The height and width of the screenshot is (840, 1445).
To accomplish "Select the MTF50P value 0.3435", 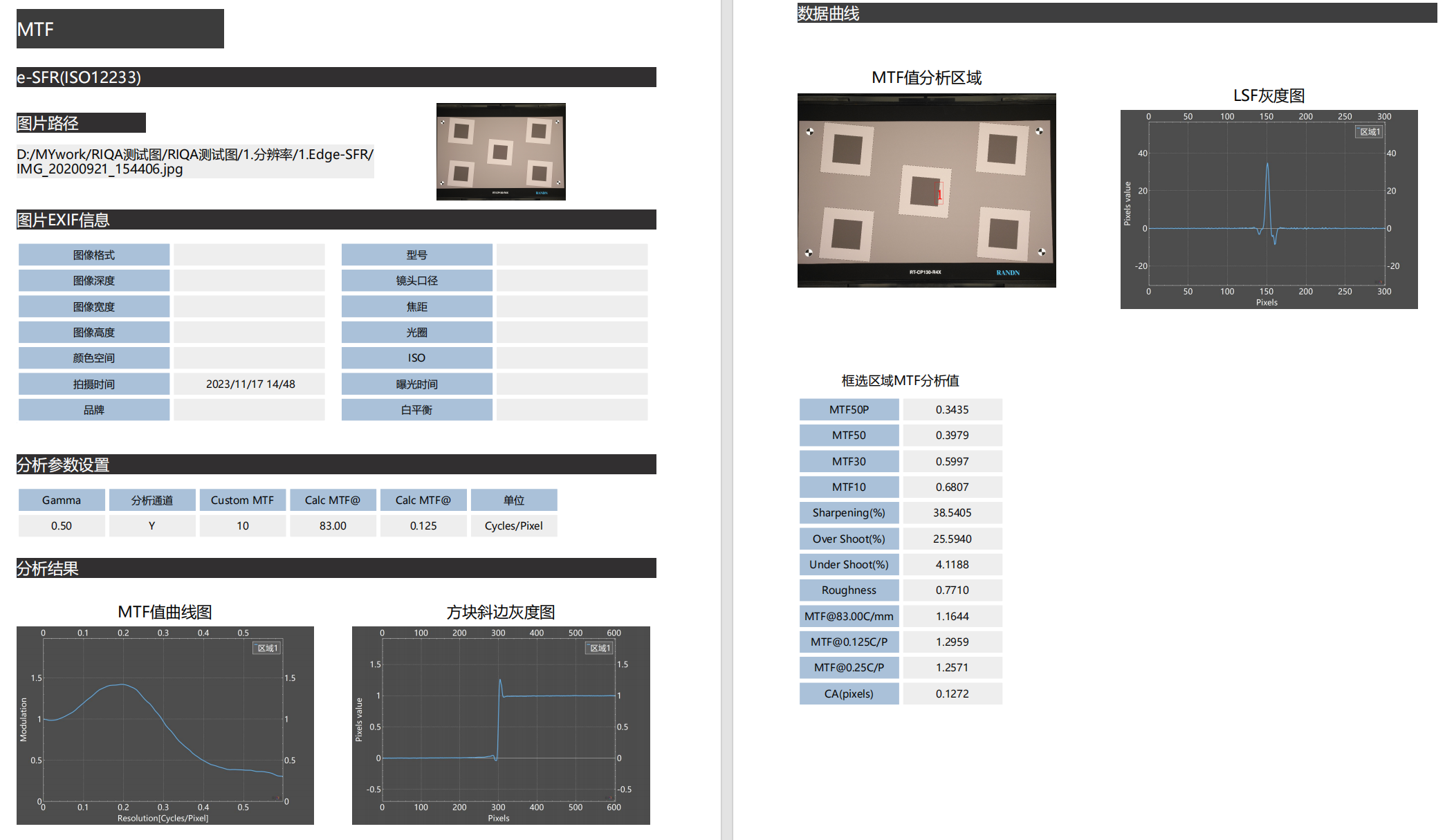I will (952, 409).
